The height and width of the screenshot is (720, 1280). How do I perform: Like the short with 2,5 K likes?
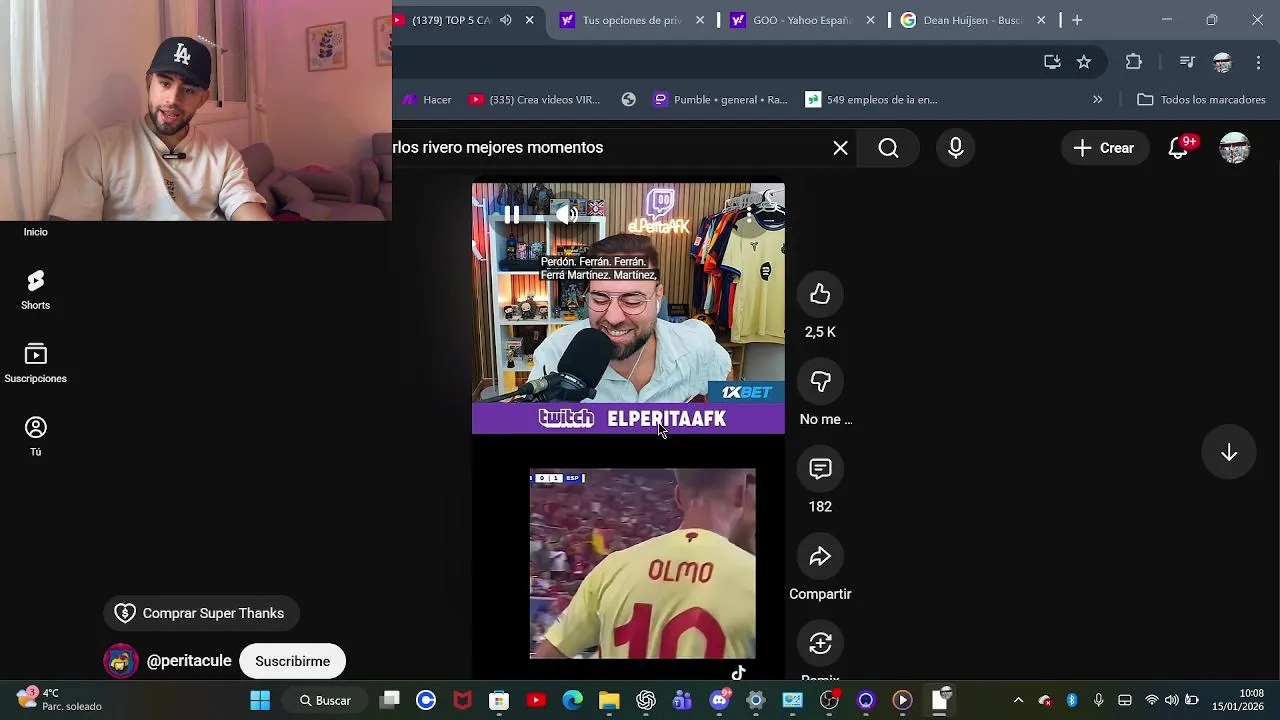820,294
